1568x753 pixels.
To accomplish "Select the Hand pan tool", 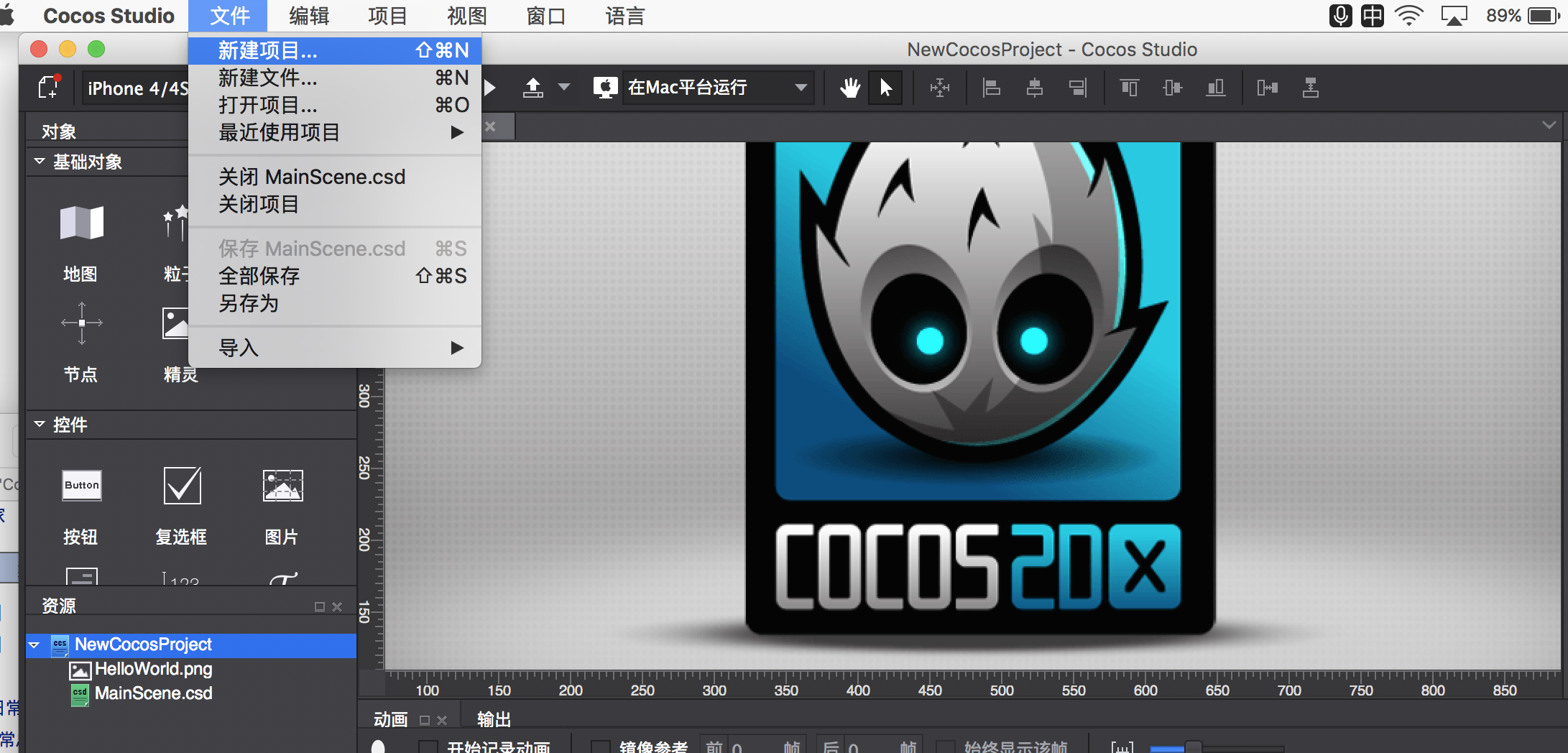I will 850,88.
